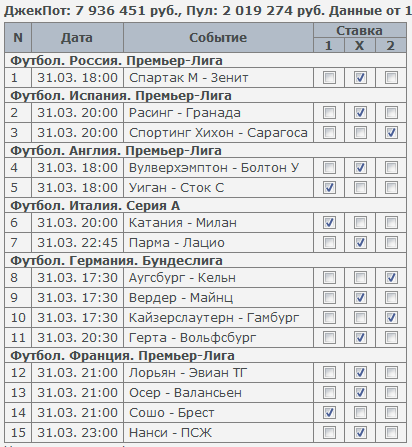Check the 2 box for Герта - Вольфсбург

tap(391, 338)
